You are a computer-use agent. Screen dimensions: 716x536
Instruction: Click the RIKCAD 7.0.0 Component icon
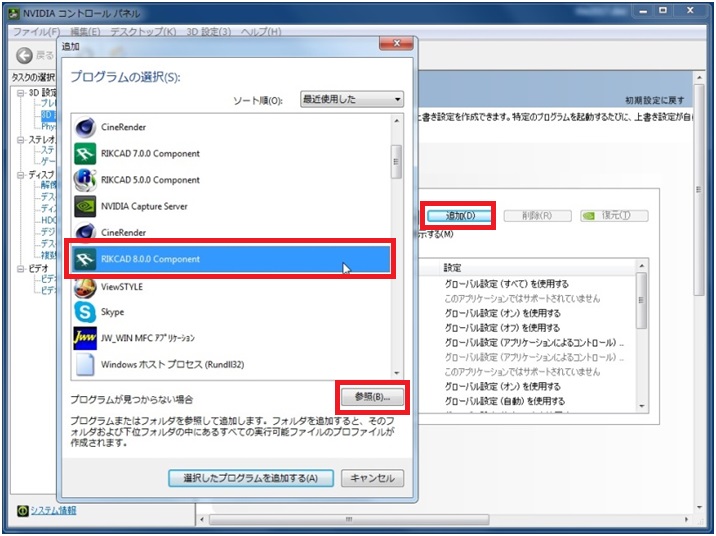85,153
